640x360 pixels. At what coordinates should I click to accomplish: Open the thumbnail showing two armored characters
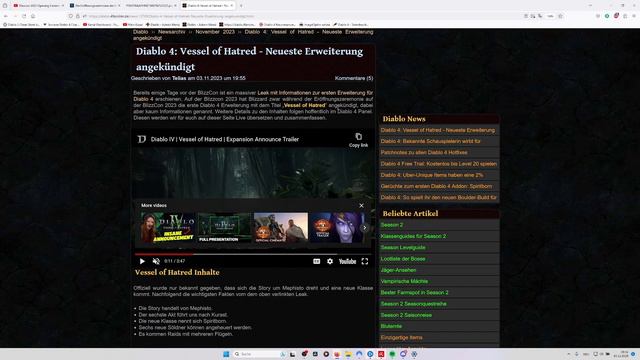[281, 227]
